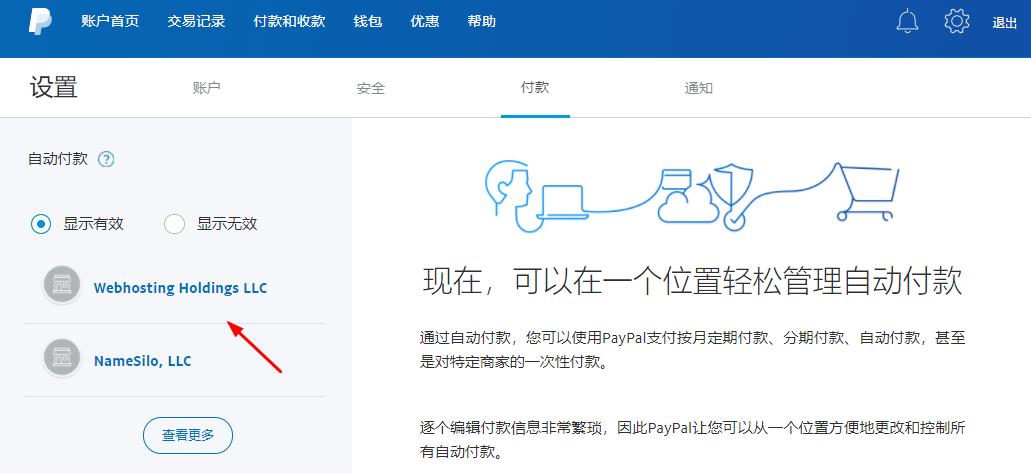
Task: Open the notifications bell icon
Action: 907,22
